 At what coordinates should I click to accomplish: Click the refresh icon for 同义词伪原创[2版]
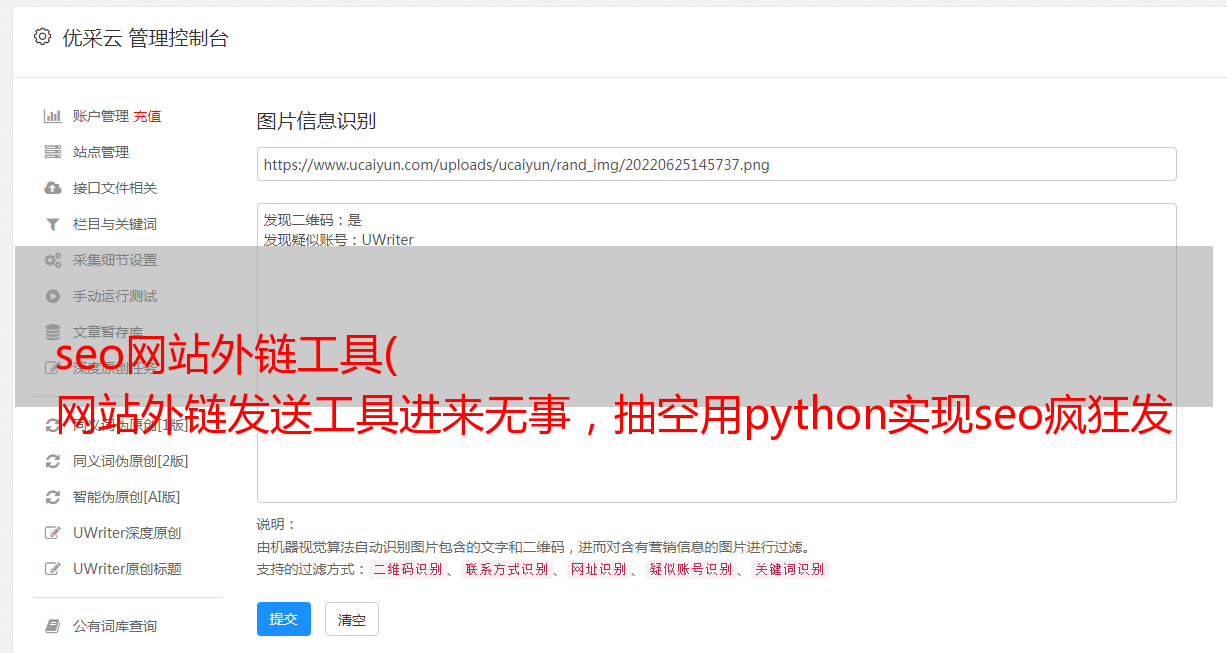pos(53,461)
